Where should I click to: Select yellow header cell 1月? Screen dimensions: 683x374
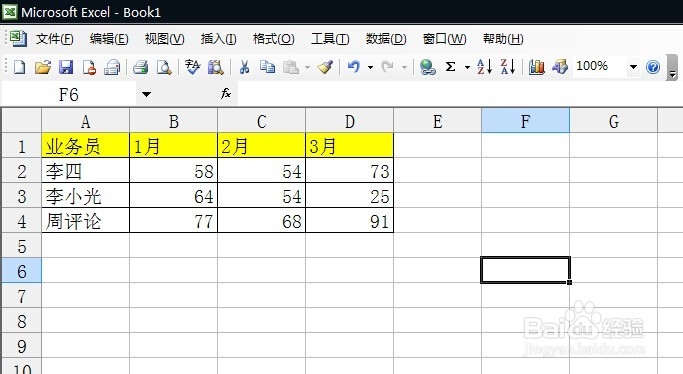(x=173, y=145)
